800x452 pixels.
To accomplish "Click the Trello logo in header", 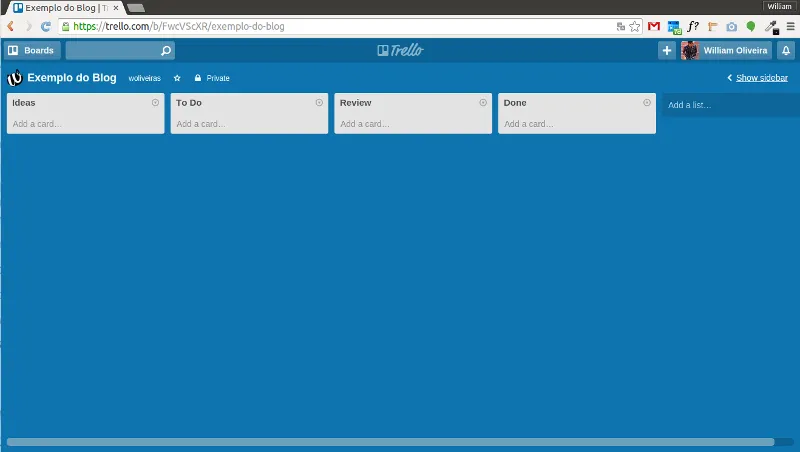I will pos(400,50).
